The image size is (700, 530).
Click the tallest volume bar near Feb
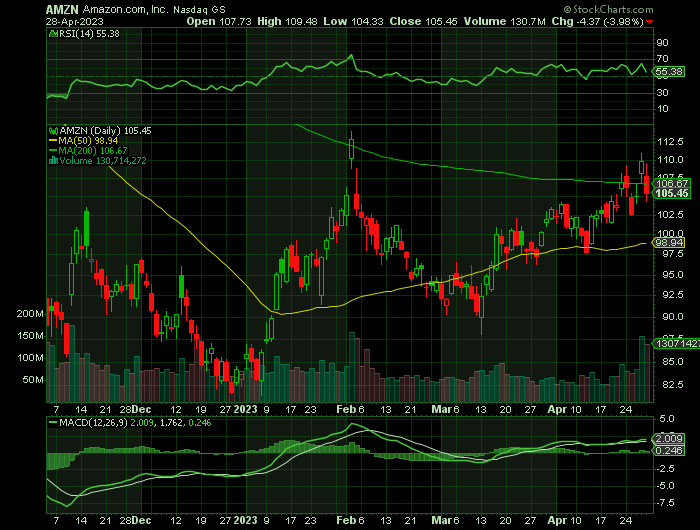tap(352, 367)
